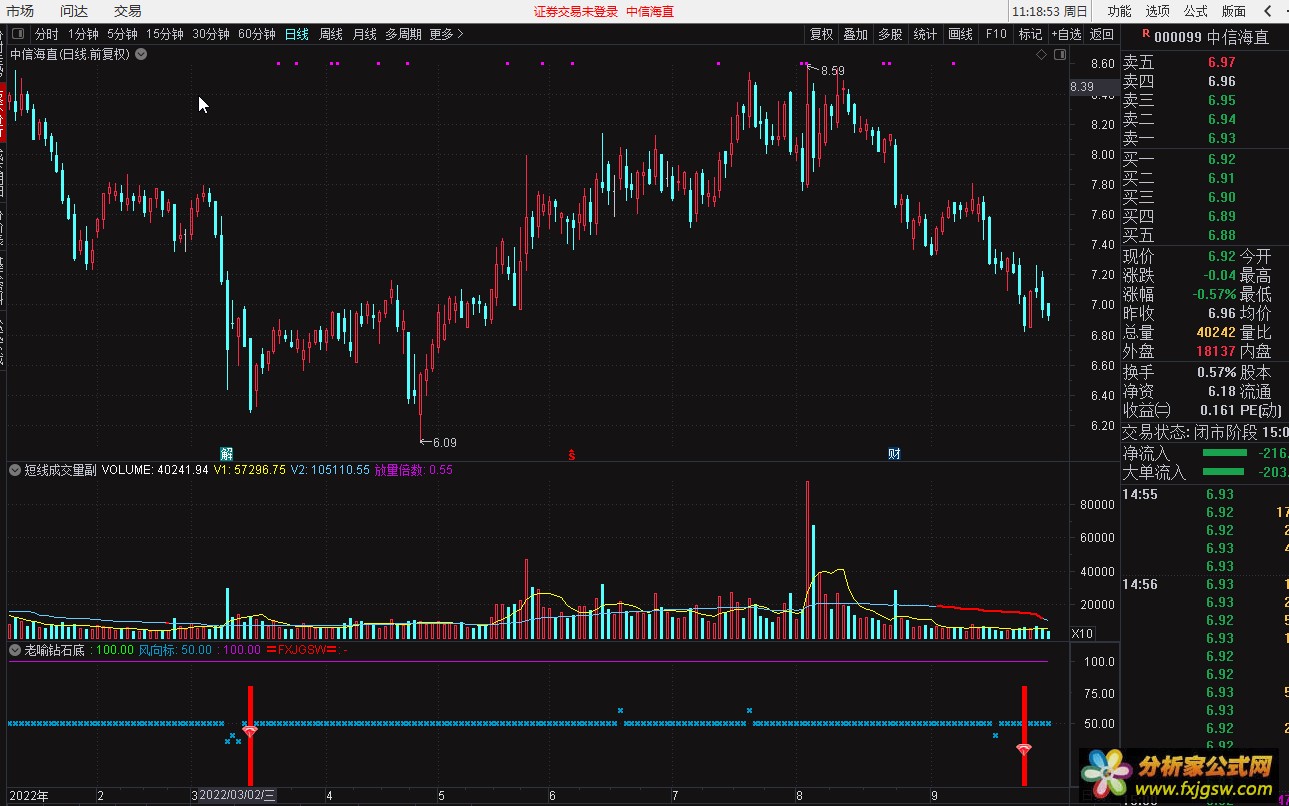Viewport: 1289px width, 806px height.
Task: Switch to the 15分钟 period
Action: [x=165, y=34]
